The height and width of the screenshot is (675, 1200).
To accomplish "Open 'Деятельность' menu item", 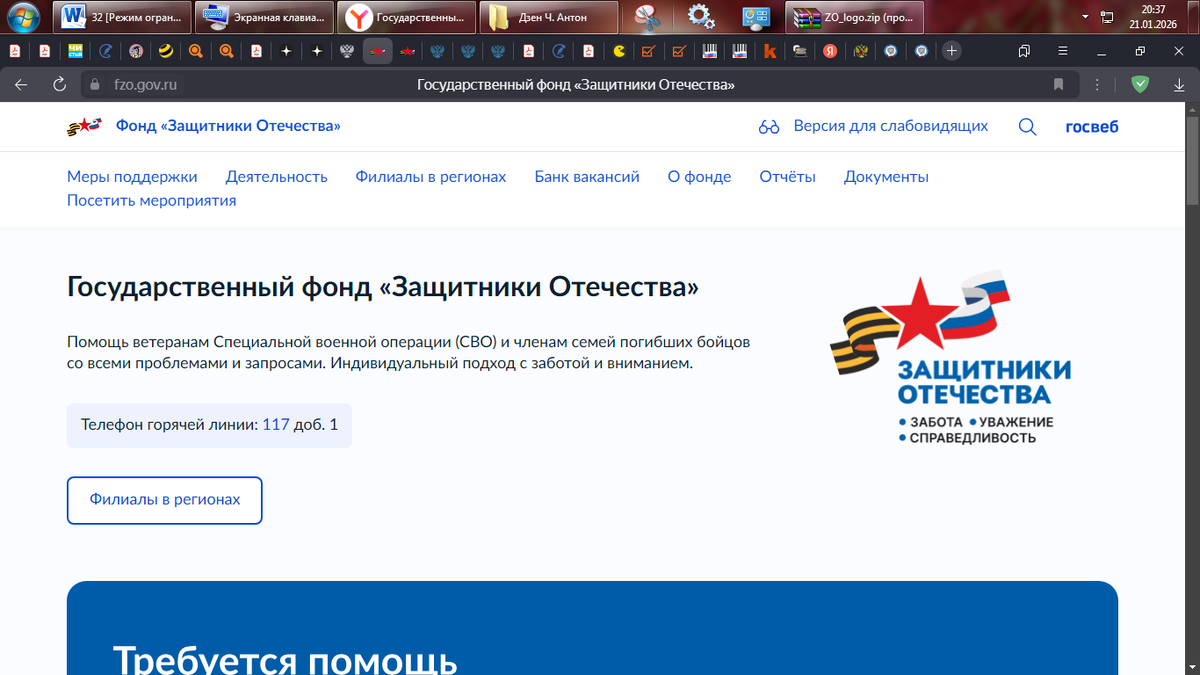I will [277, 177].
